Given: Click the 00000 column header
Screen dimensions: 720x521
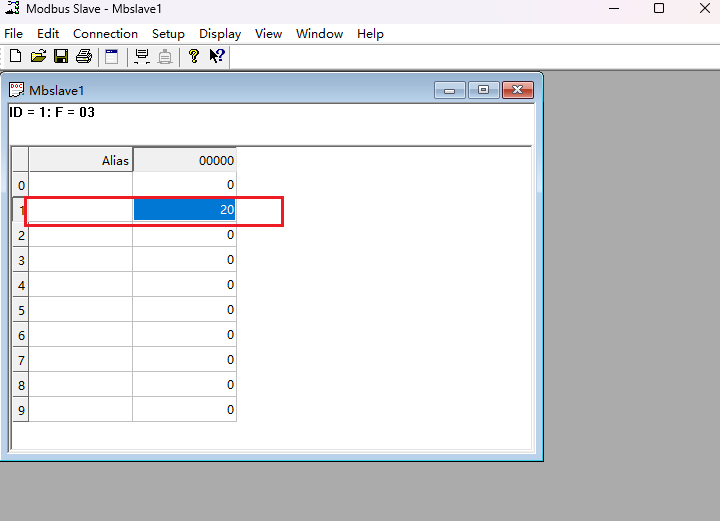Looking at the screenshot, I should (185, 160).
